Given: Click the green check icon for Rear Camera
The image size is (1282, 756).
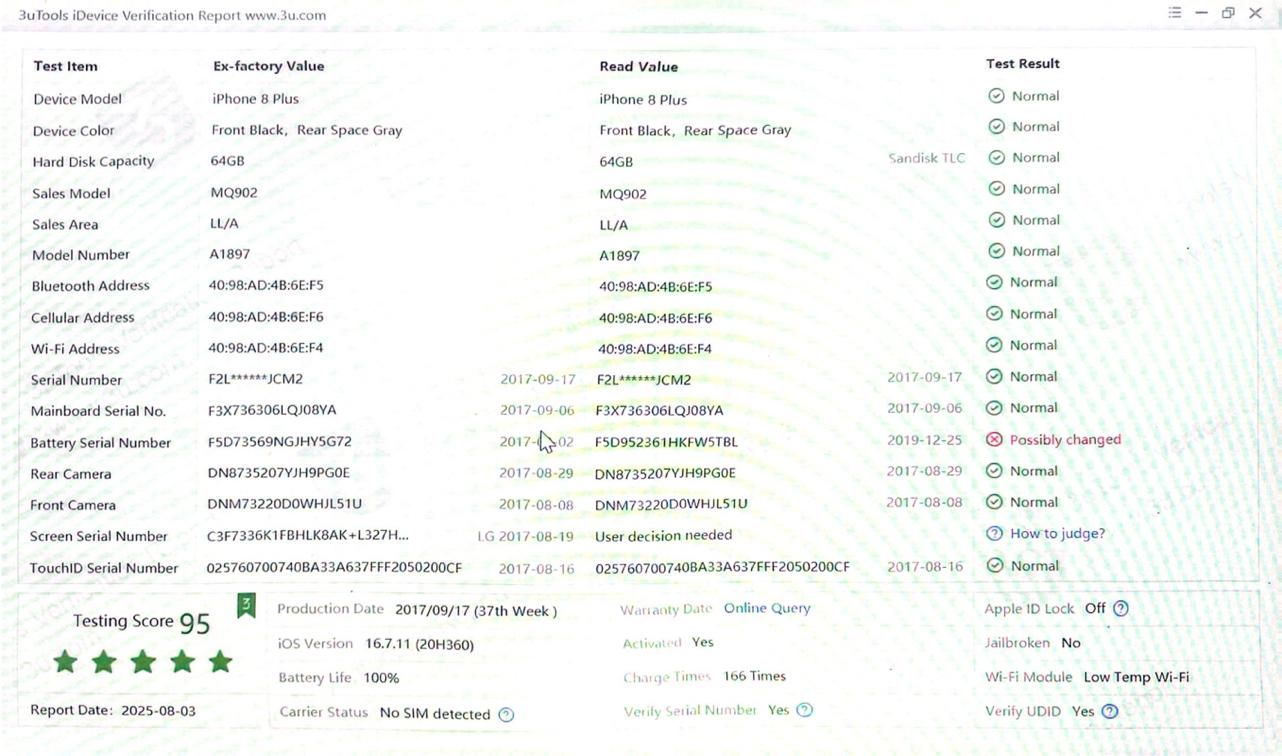Looking at the screenshot, I should 994,471.
